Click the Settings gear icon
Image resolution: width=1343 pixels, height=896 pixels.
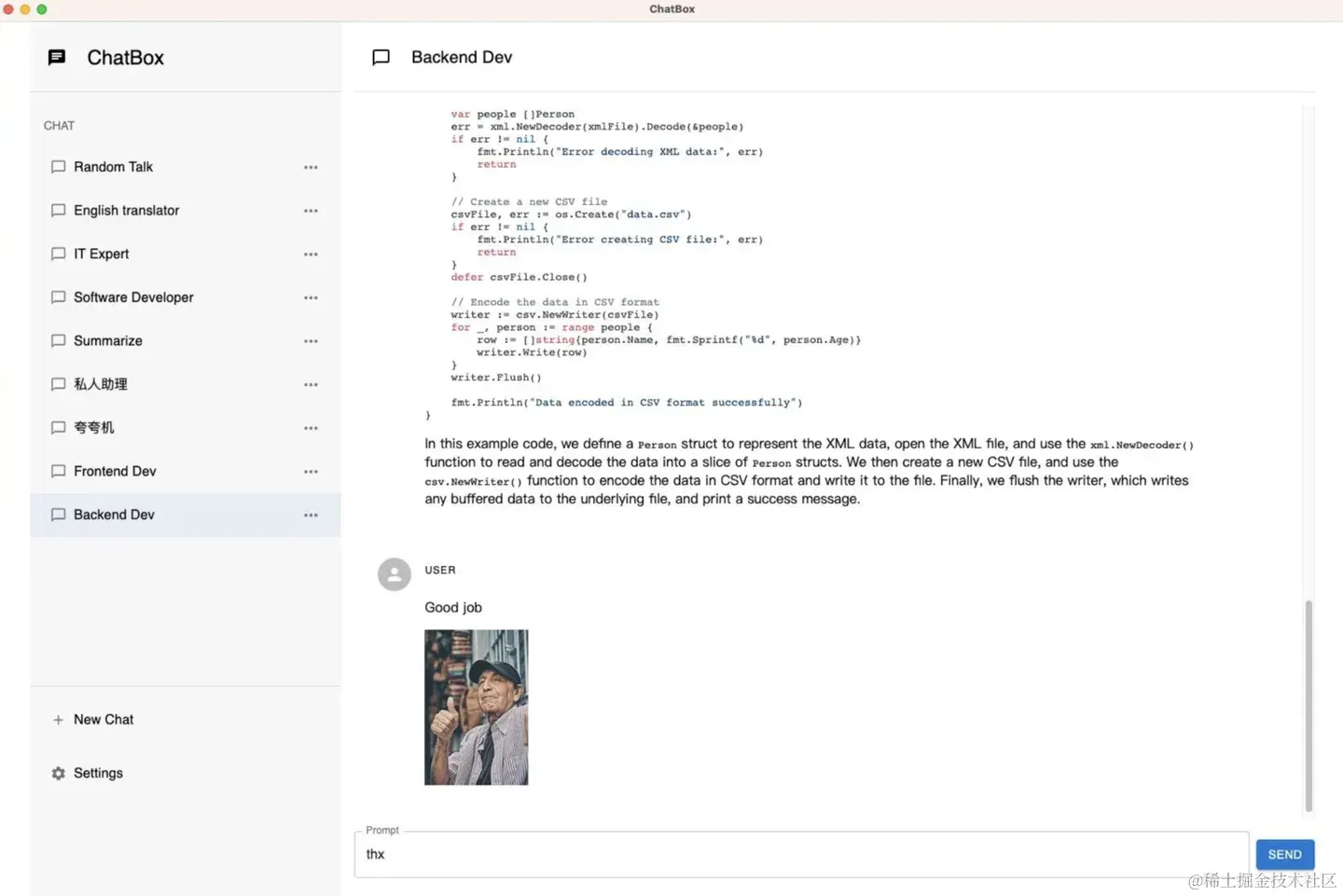[58, 774]
